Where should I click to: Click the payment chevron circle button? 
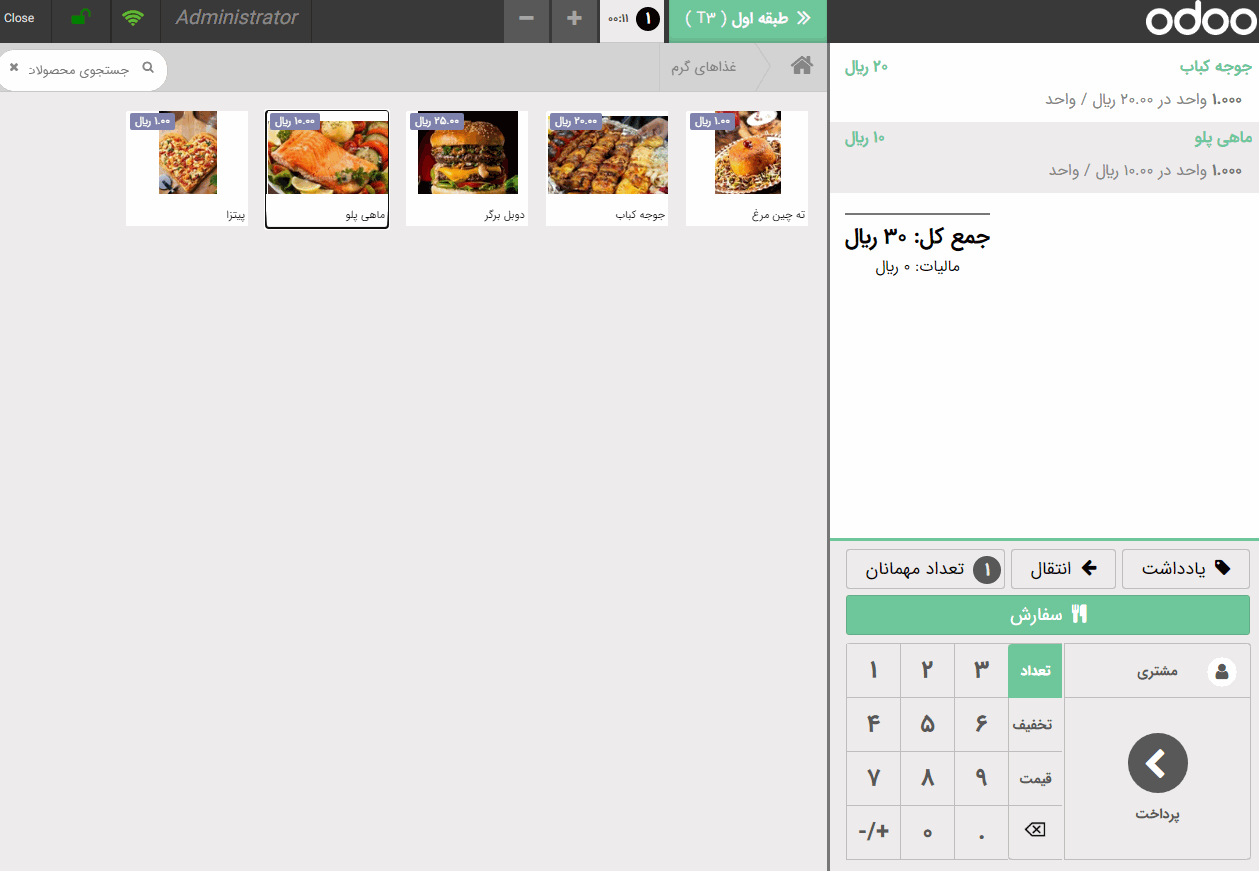(x=1157, y=764)
